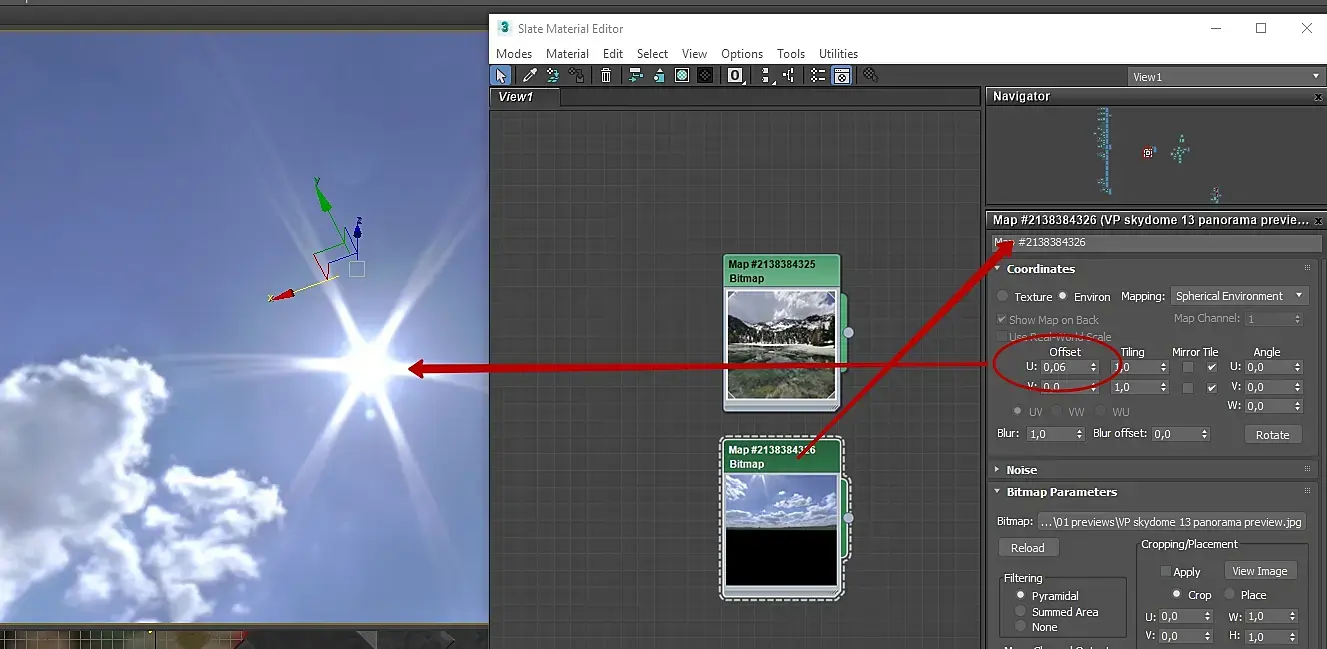1327x649 pixels.
Task: Click the map name input field
Action: tap(1156, 243)
